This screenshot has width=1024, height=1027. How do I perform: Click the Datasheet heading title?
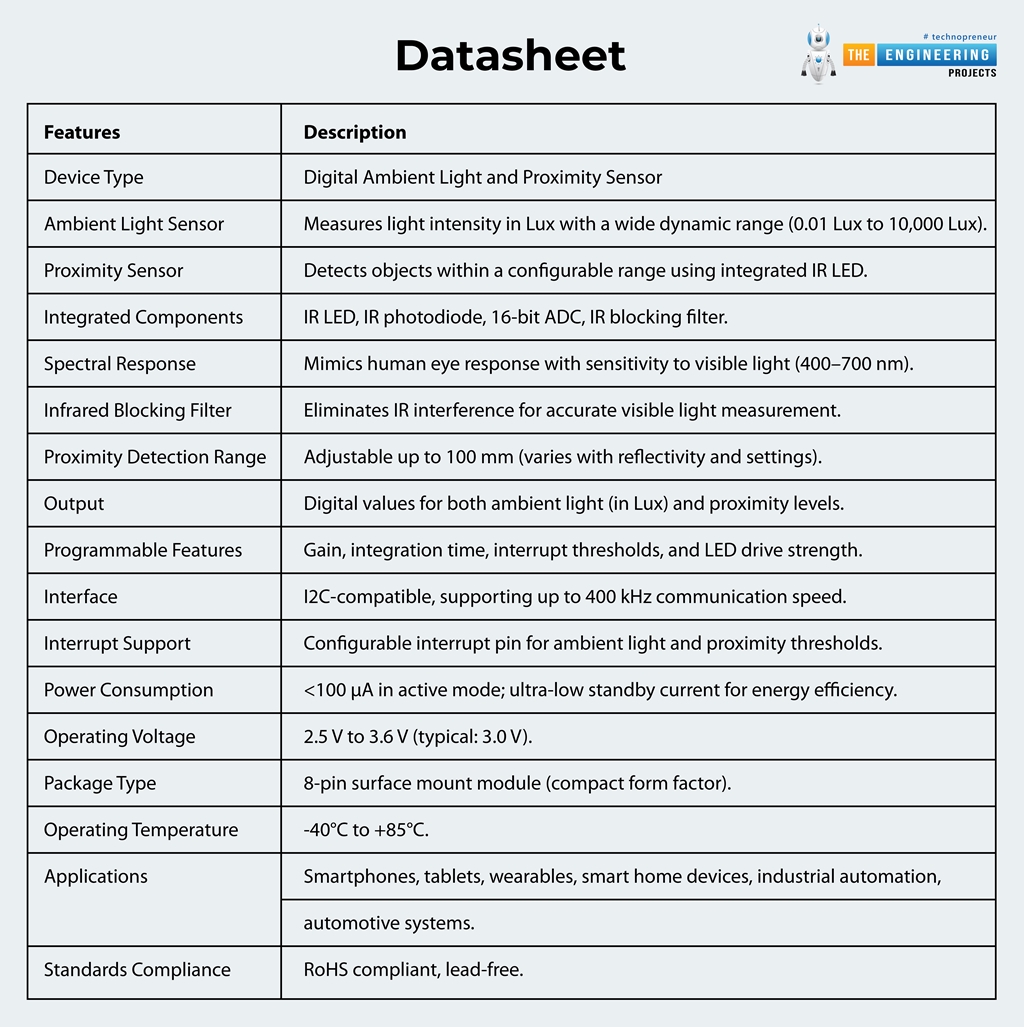point(510,56)
